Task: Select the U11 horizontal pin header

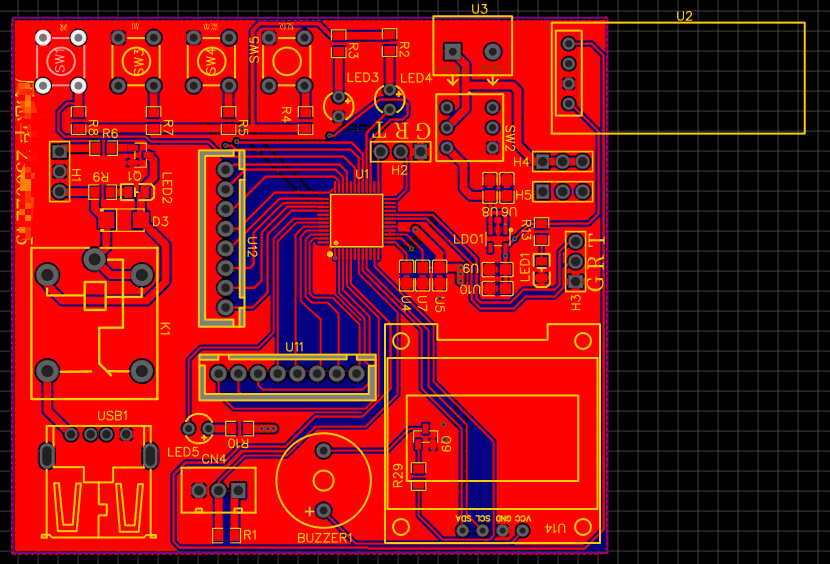Action: click(287, 377)
